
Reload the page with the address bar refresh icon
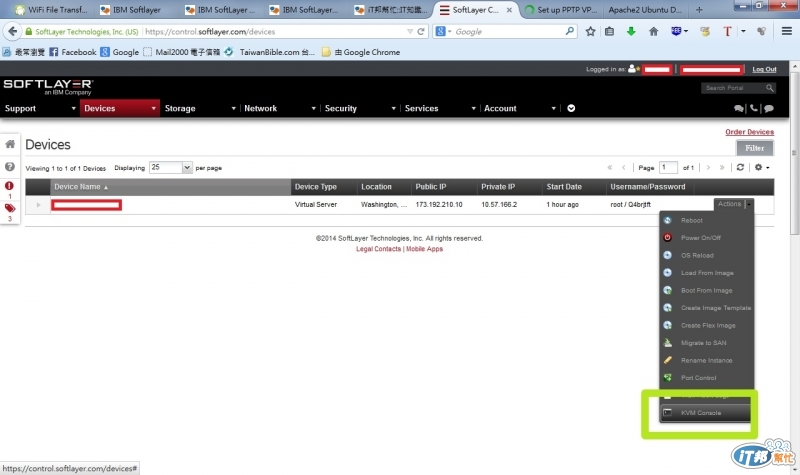(421, 32)
